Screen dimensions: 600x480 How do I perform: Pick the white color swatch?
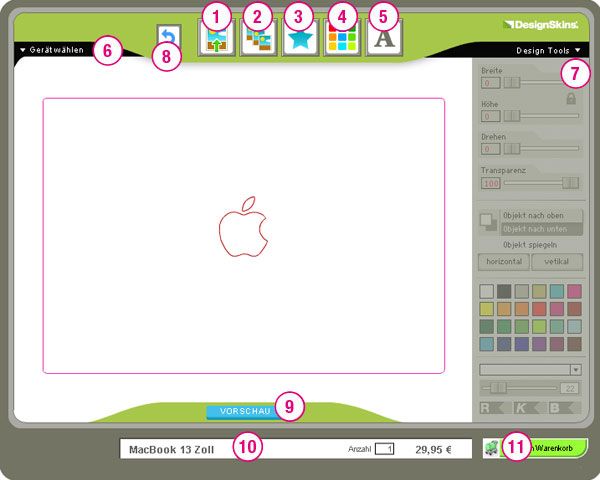(486, 292)
